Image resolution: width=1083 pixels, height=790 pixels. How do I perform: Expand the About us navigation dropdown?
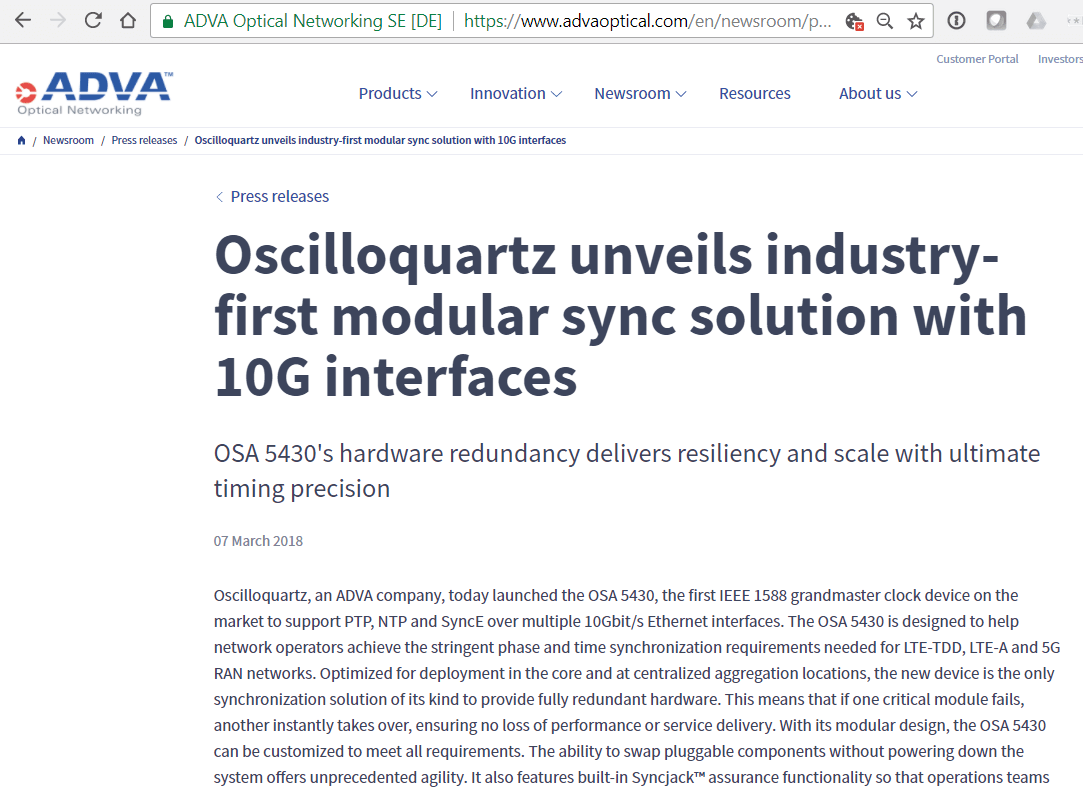[877, 93]
